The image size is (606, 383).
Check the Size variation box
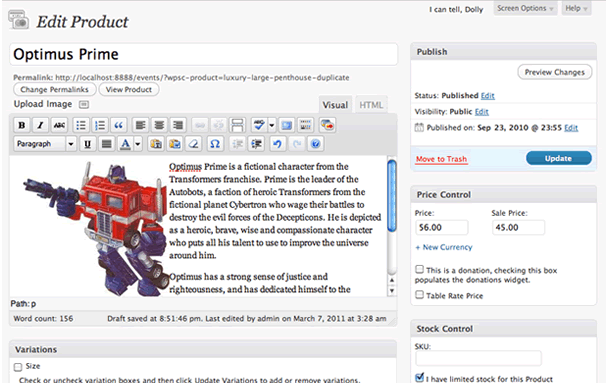tap(18, 367)
